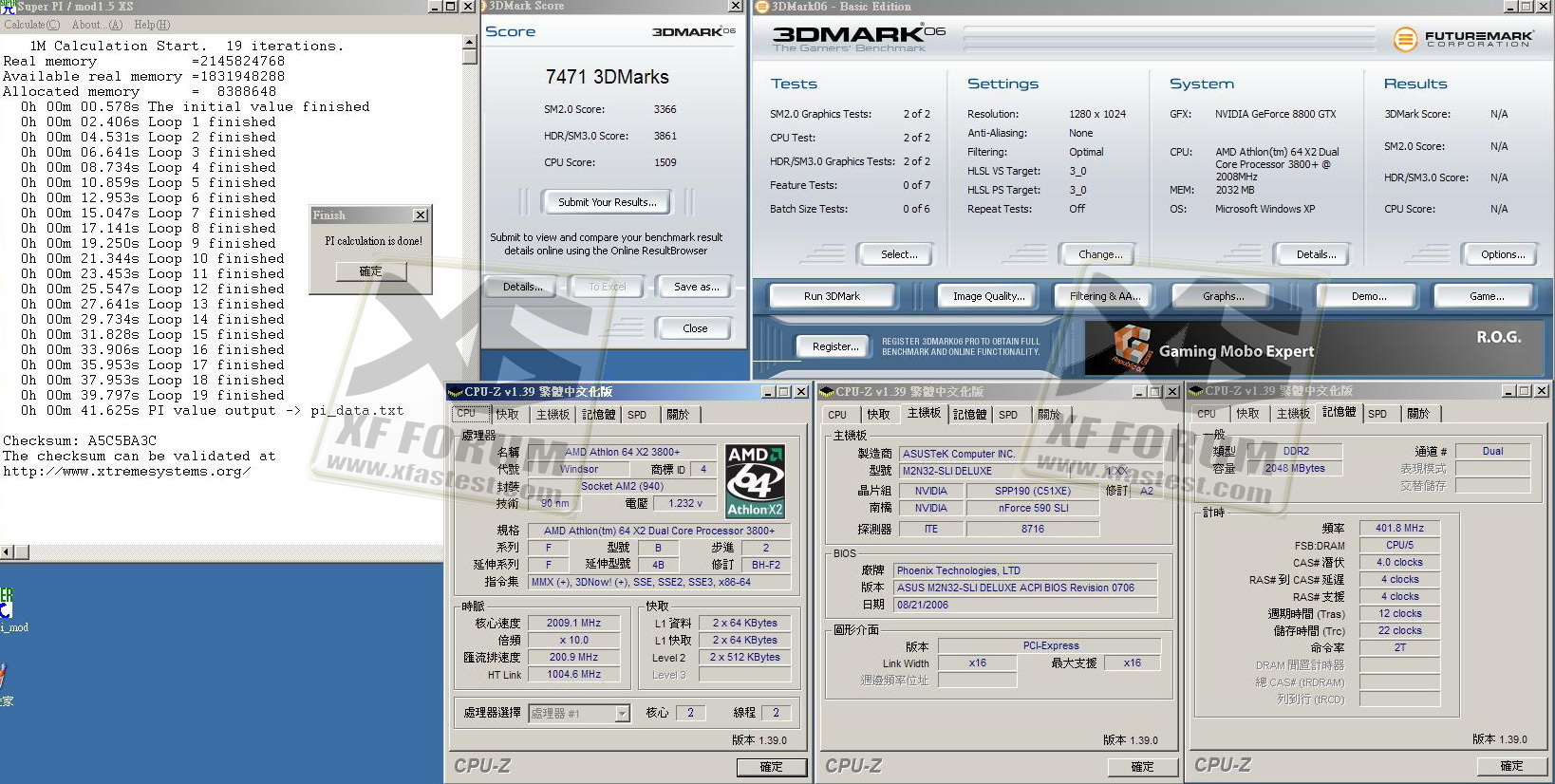Screen dimensions: 1555x784
Task: Open the Help menu in Super PI
Action: click(x=152, y=25)
